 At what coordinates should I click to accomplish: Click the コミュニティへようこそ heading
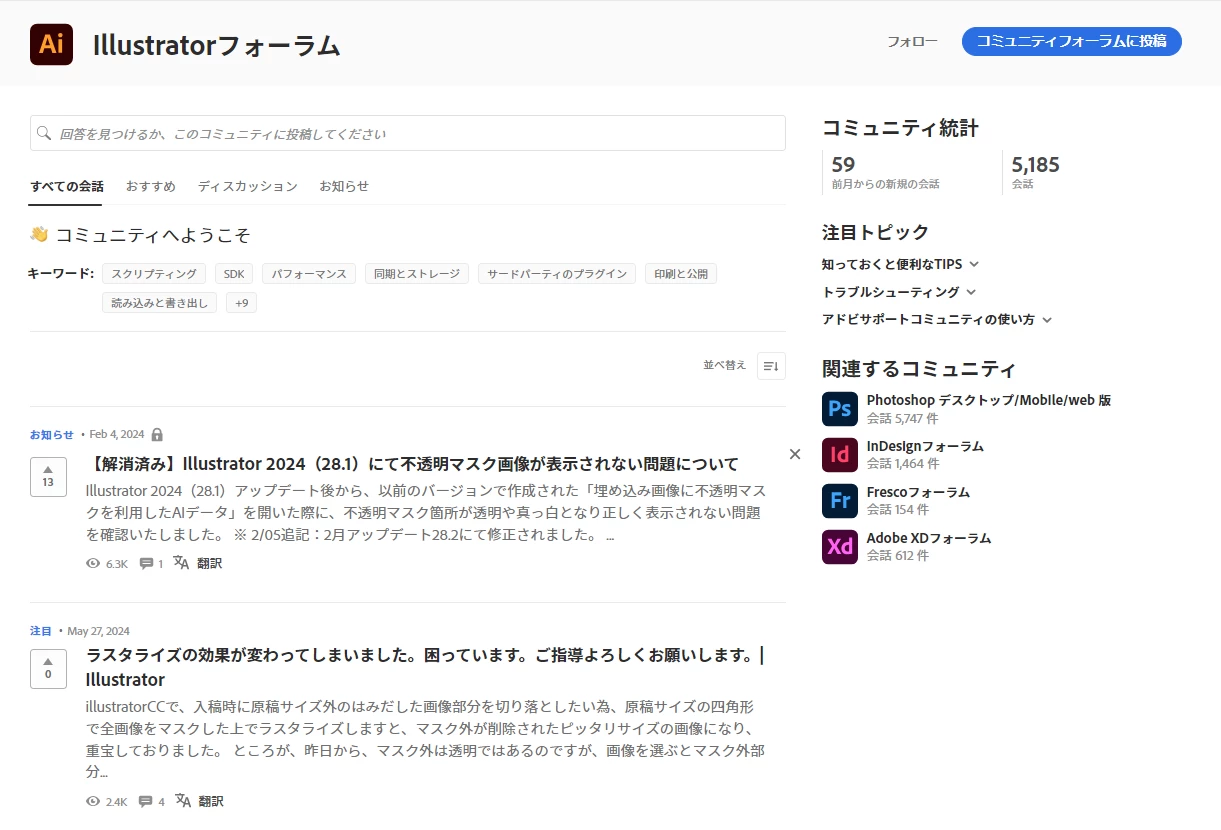(153, 235)
